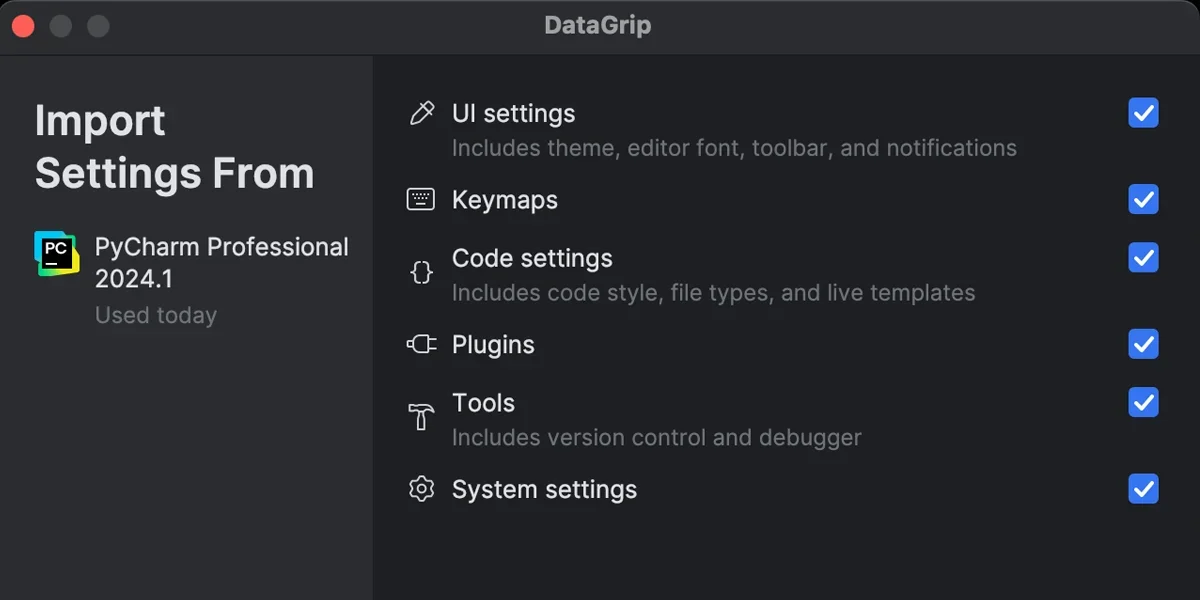The height and width of the screenshot is (600, 1200).
Task: Click the pencil icon beside UI settings
Action: pos(422,113)
